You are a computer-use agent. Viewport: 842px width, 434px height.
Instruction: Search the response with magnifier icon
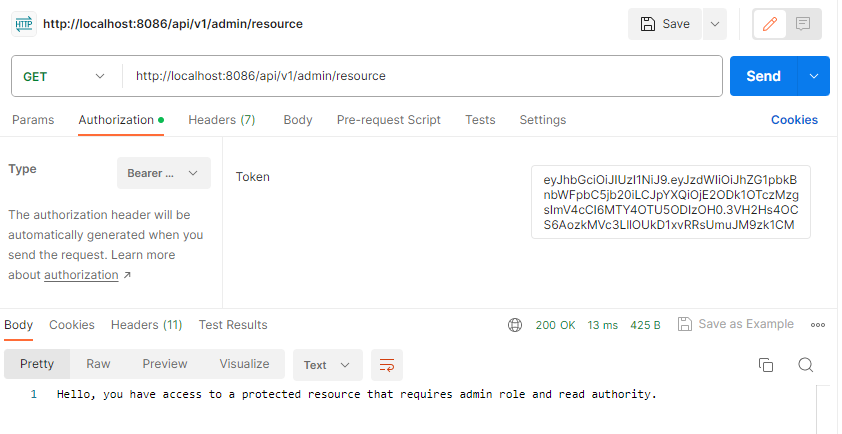pyautogui.click(x=805, y=365)
